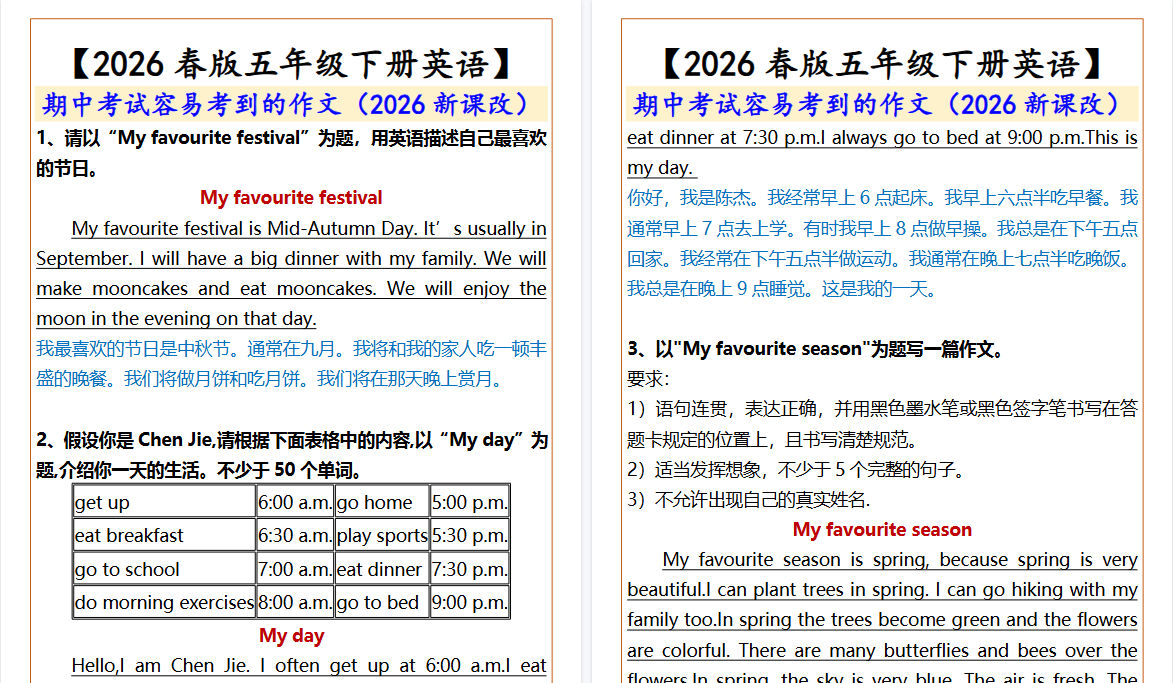Click the table cell 'eat breakfast'
The width and height of the screenshot is (1173, 683).
(164, 536)
